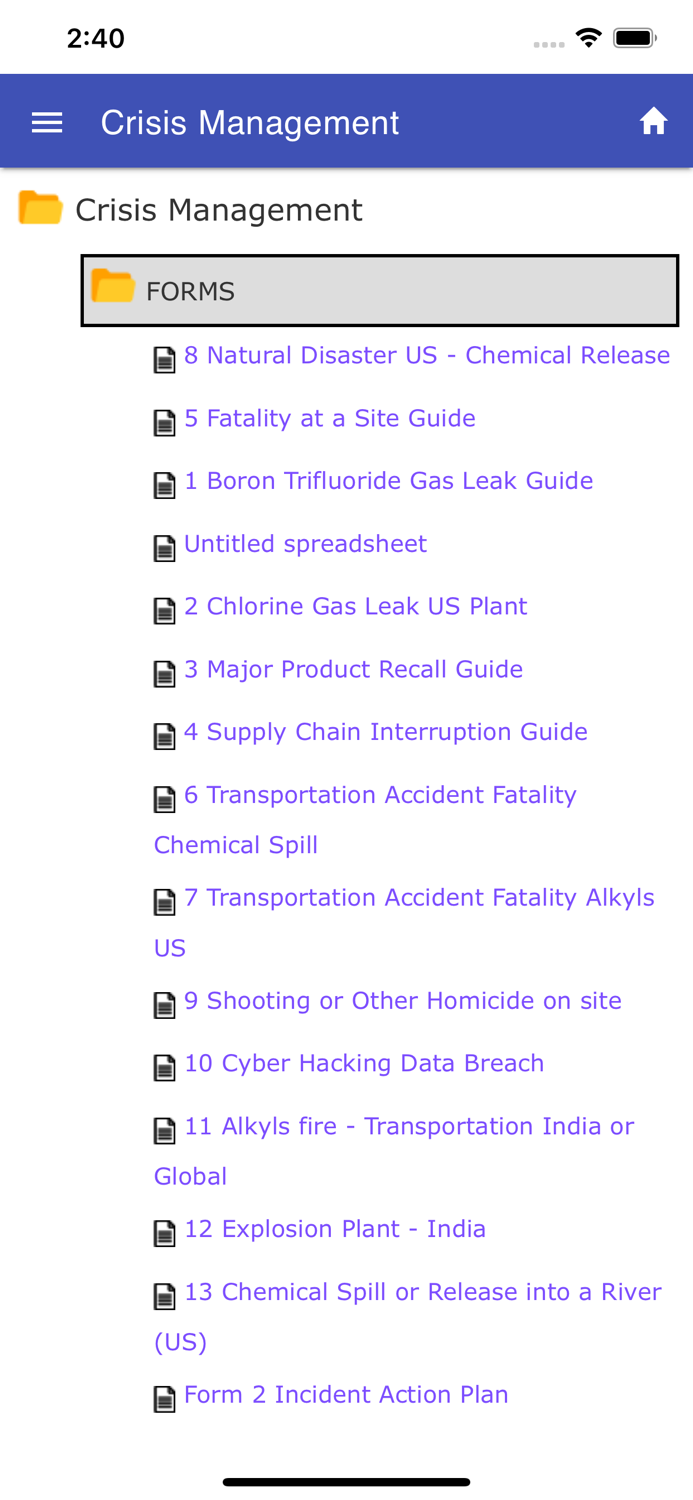Tap the iPhone home indicator bar
The height and width of the screenshot is (1500, 693).
coord(346,1481)
